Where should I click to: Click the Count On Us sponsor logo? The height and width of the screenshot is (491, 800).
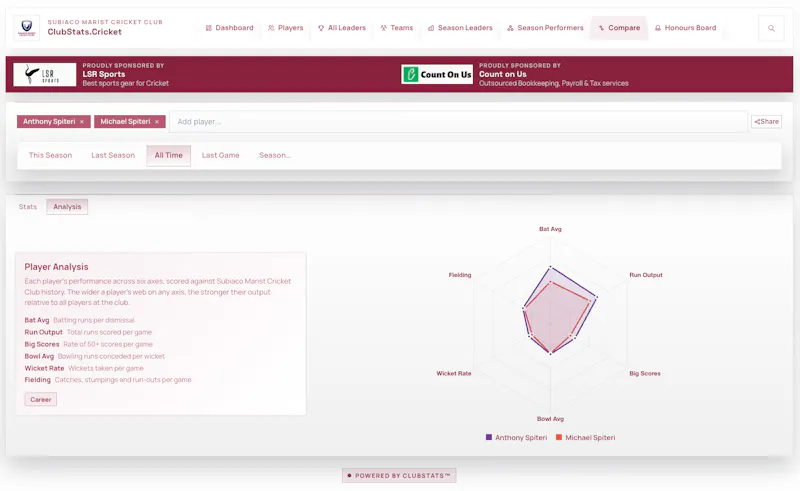pyautogui.click(x=437, y=74)
